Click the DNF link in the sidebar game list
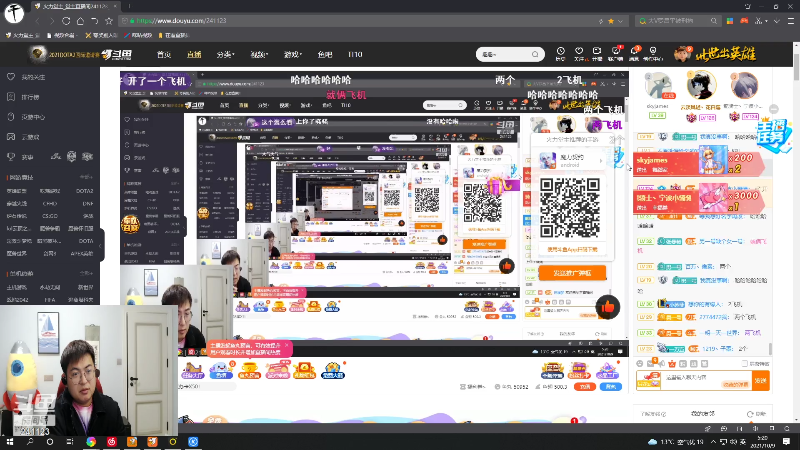This screenshot has height=450, width=800. (x=87, y=203)
